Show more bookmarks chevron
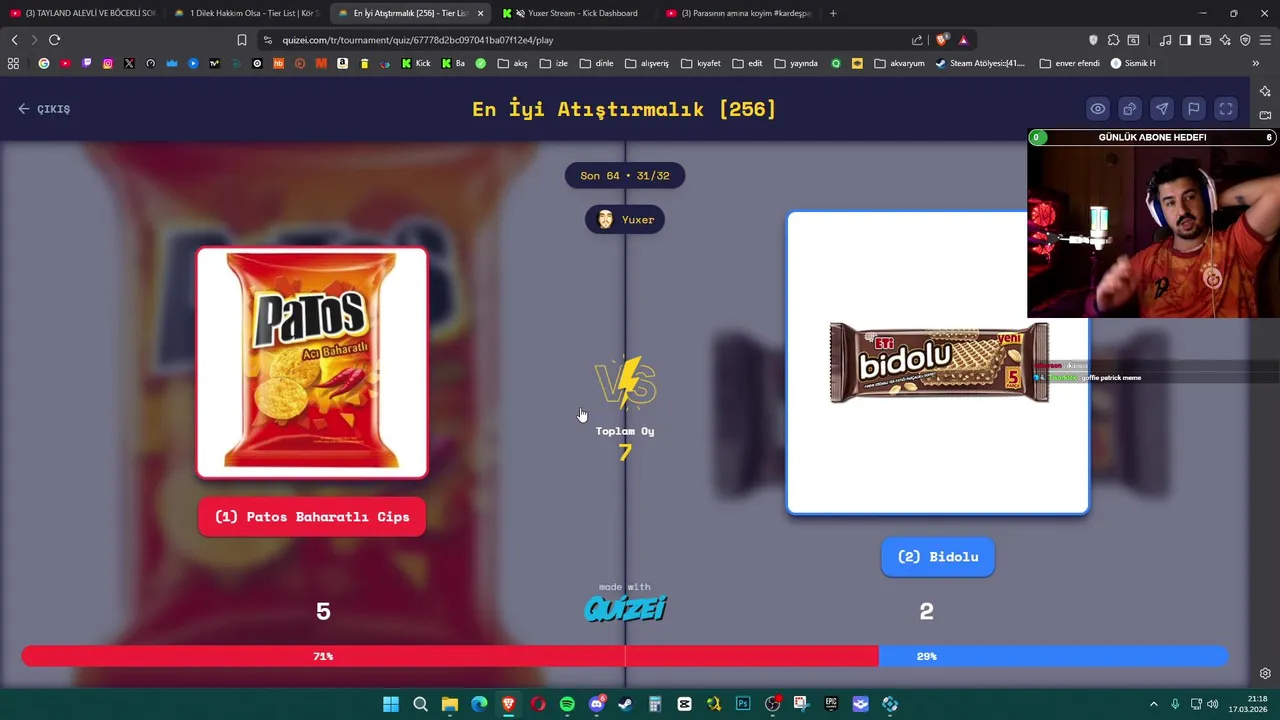This screenshot has height=720, width=1280. tap(1255, 63)
